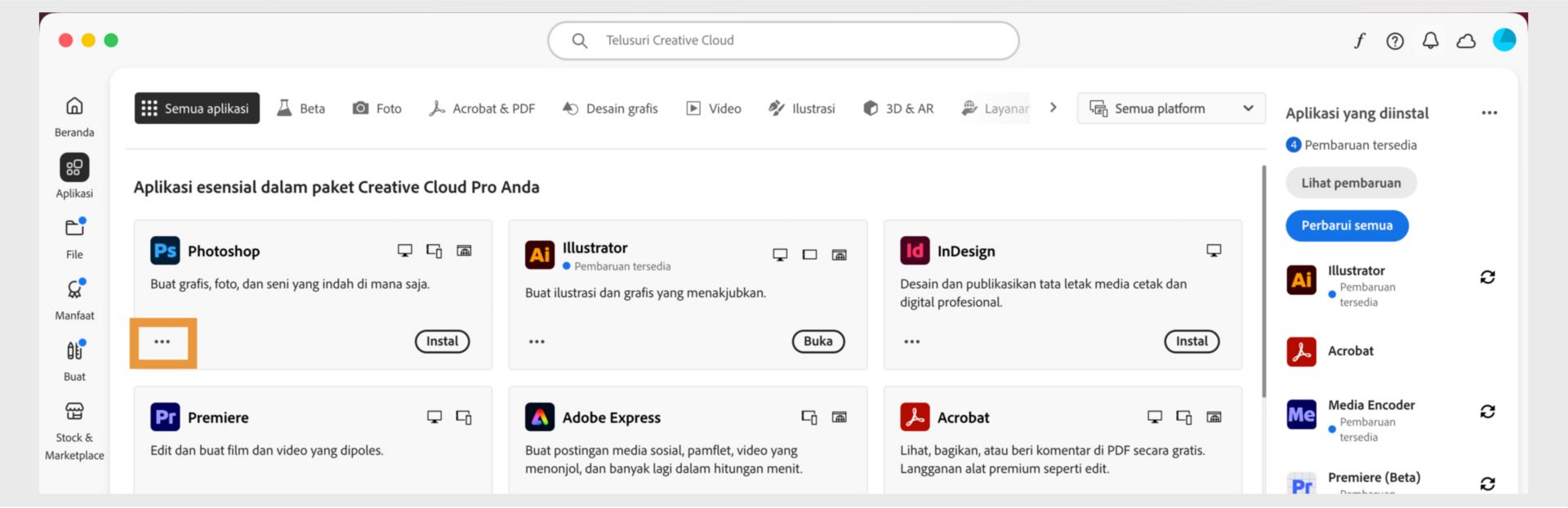Click the Perbarui semua button
Image resolution: width=1568 pixels, height=508 pixels.
[x=1347, y=225]
